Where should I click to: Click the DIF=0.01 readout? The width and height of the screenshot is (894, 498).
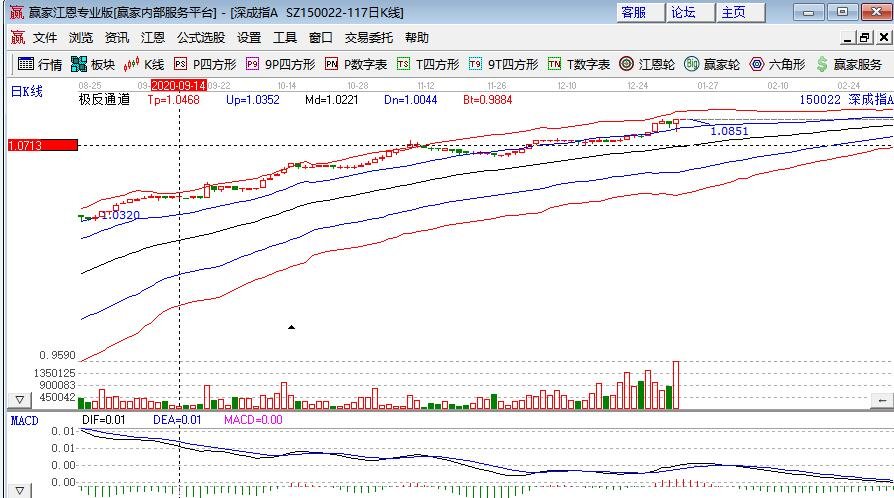click(x=104, y=420)
